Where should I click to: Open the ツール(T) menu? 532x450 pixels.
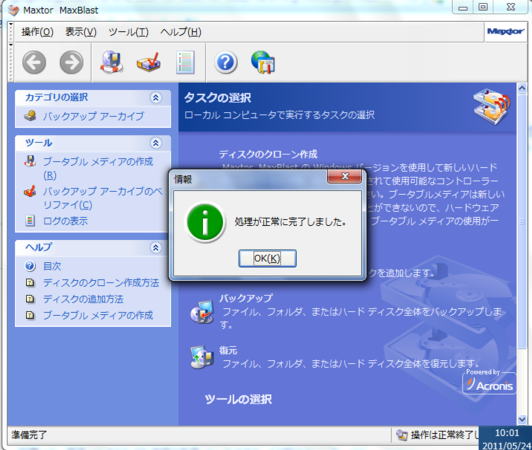click(128, 32)
